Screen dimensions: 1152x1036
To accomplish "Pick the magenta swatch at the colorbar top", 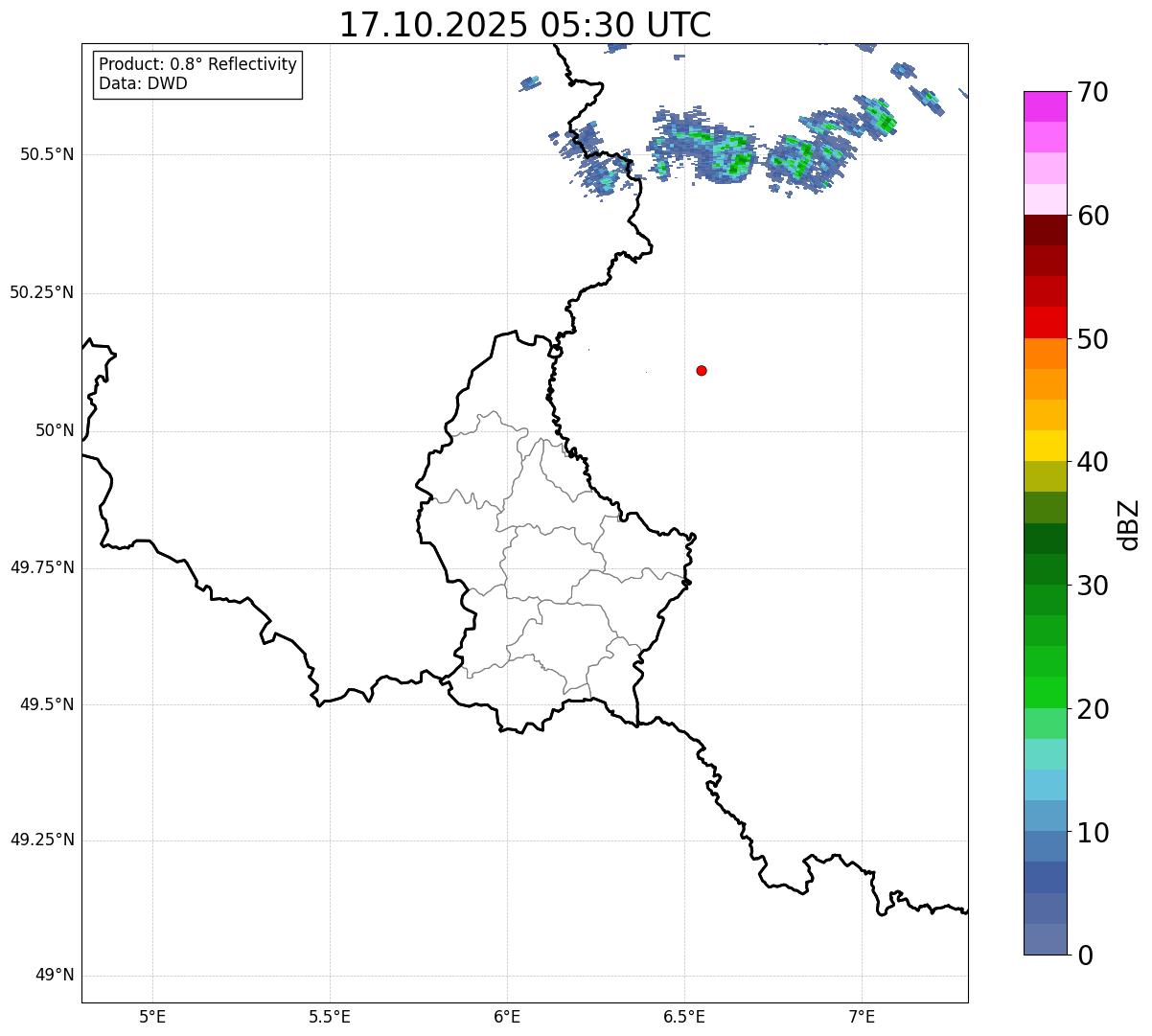I will (x=1045, y=106).
